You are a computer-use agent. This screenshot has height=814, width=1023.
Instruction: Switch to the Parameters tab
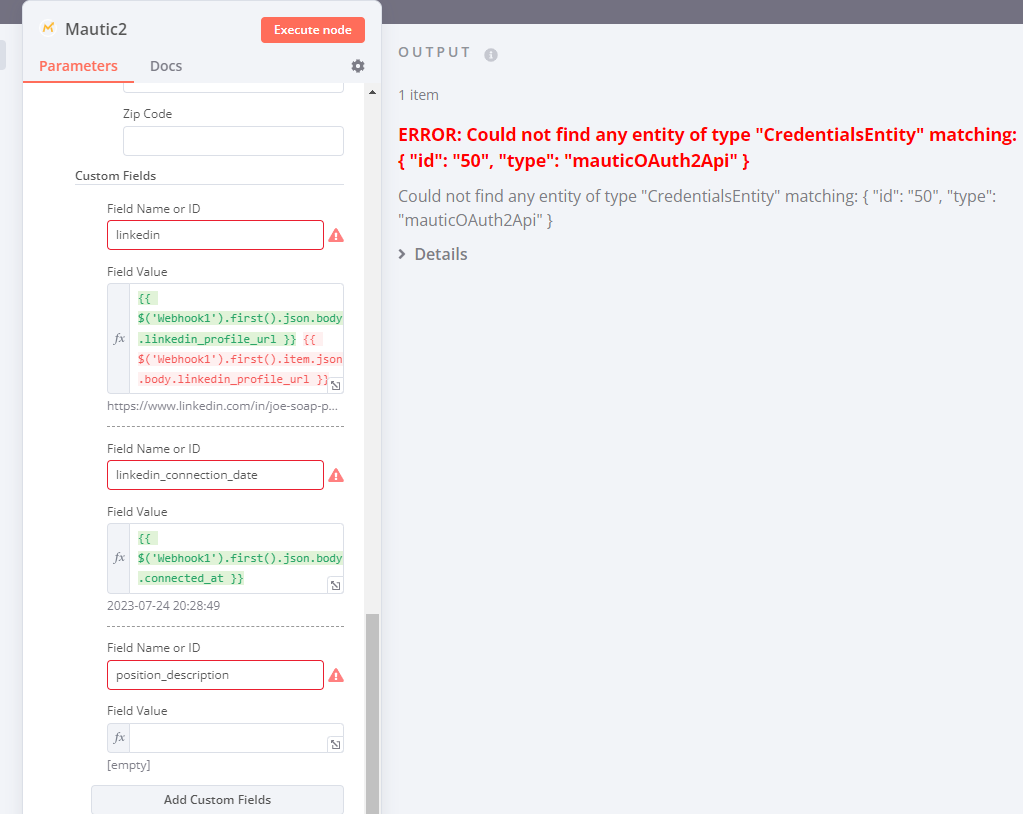click(78, 66)
